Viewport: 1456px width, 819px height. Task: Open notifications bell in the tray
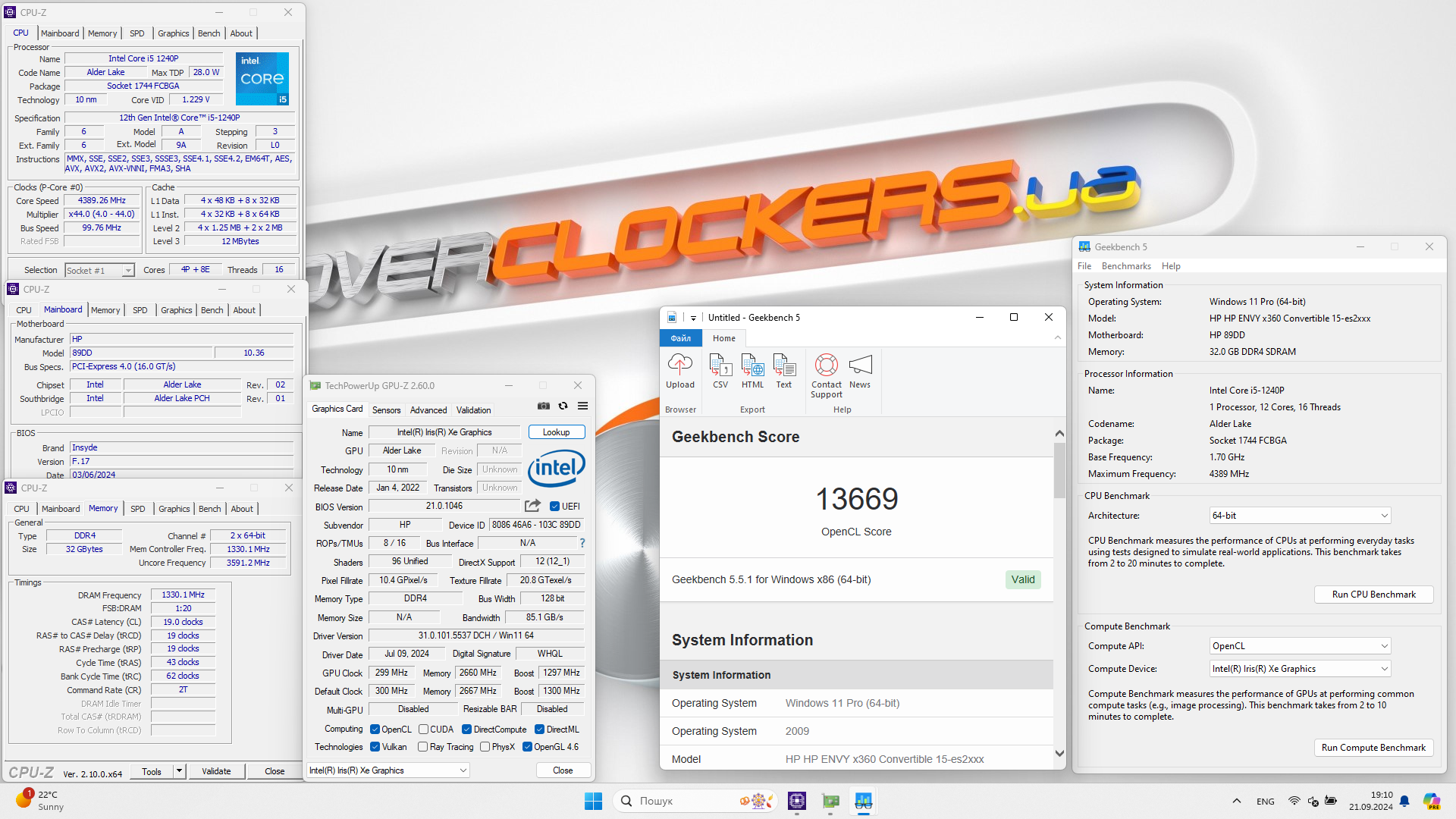1404,801
